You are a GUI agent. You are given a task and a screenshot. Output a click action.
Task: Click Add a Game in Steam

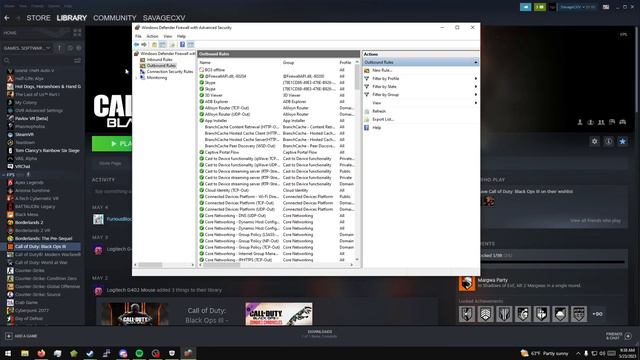point(21,336)
